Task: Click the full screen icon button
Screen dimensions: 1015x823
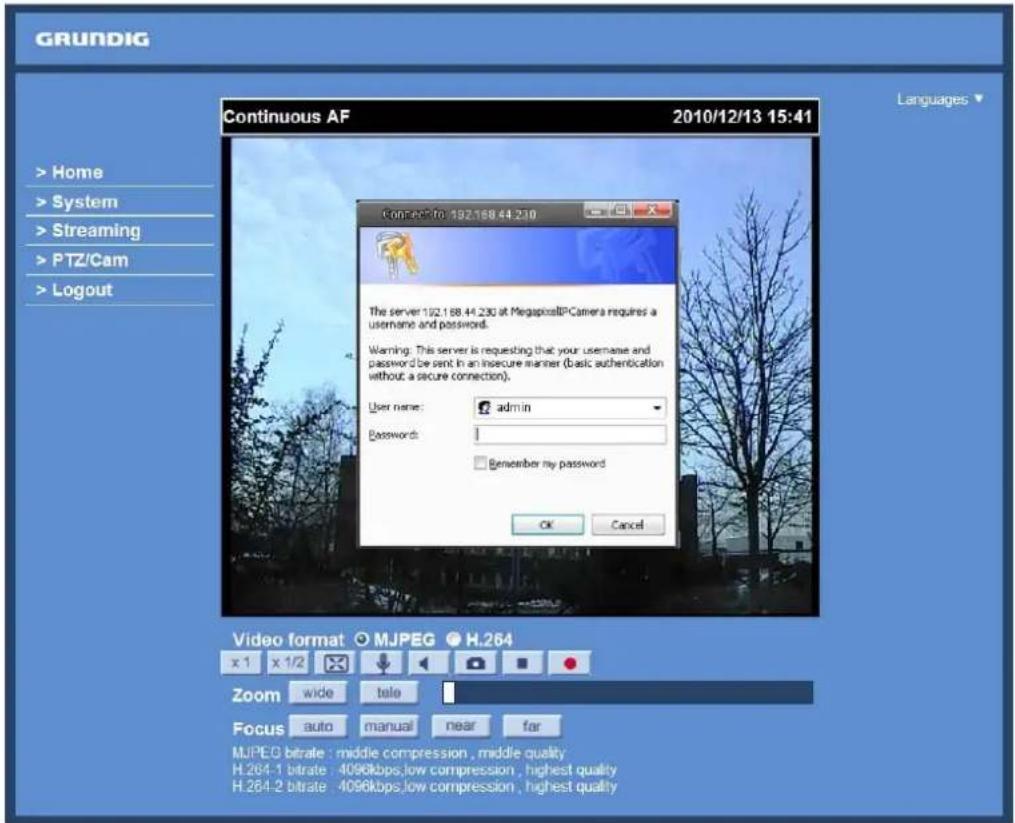Action: 335,663
